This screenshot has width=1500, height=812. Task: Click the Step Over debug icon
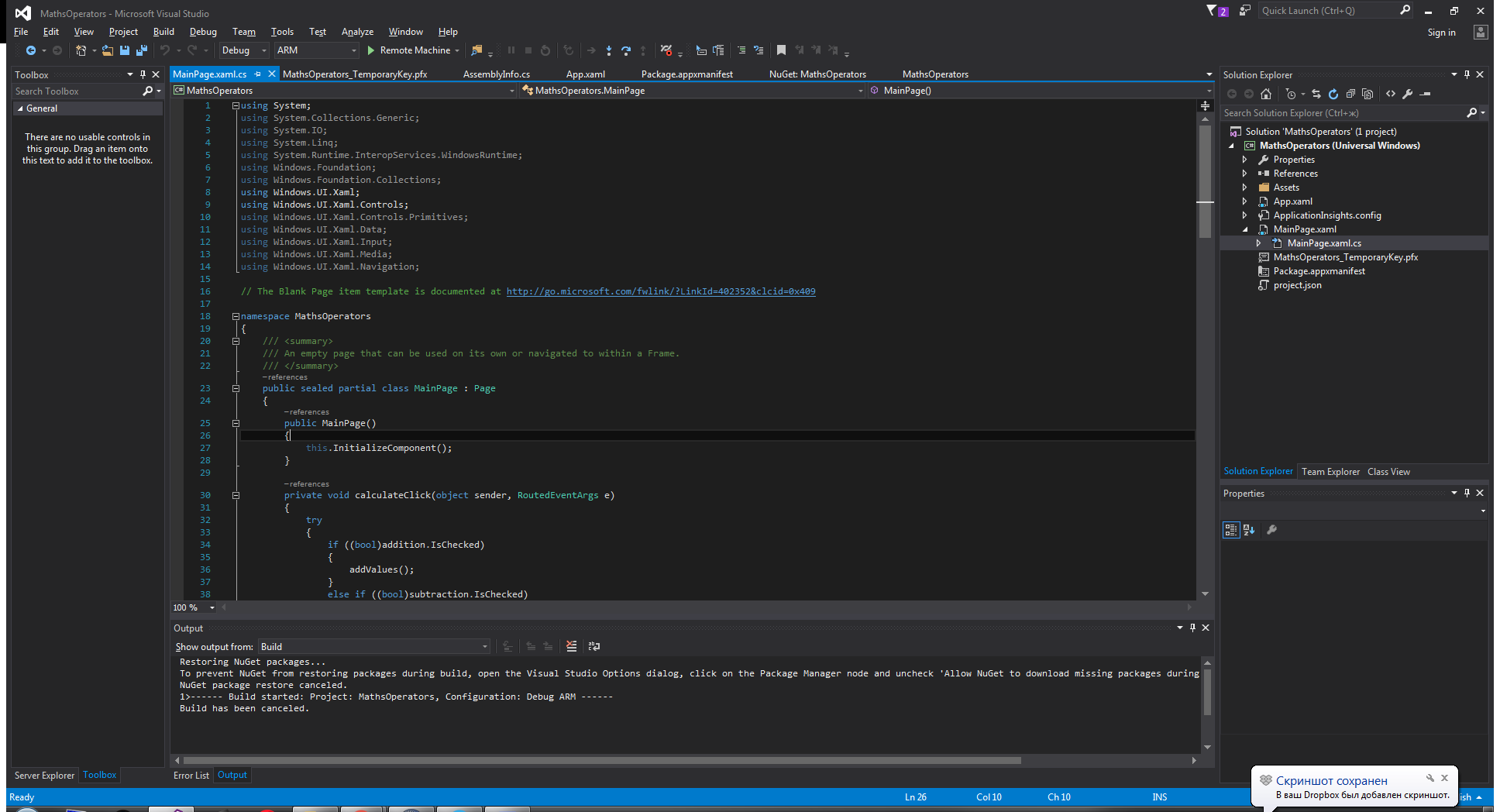626,50
